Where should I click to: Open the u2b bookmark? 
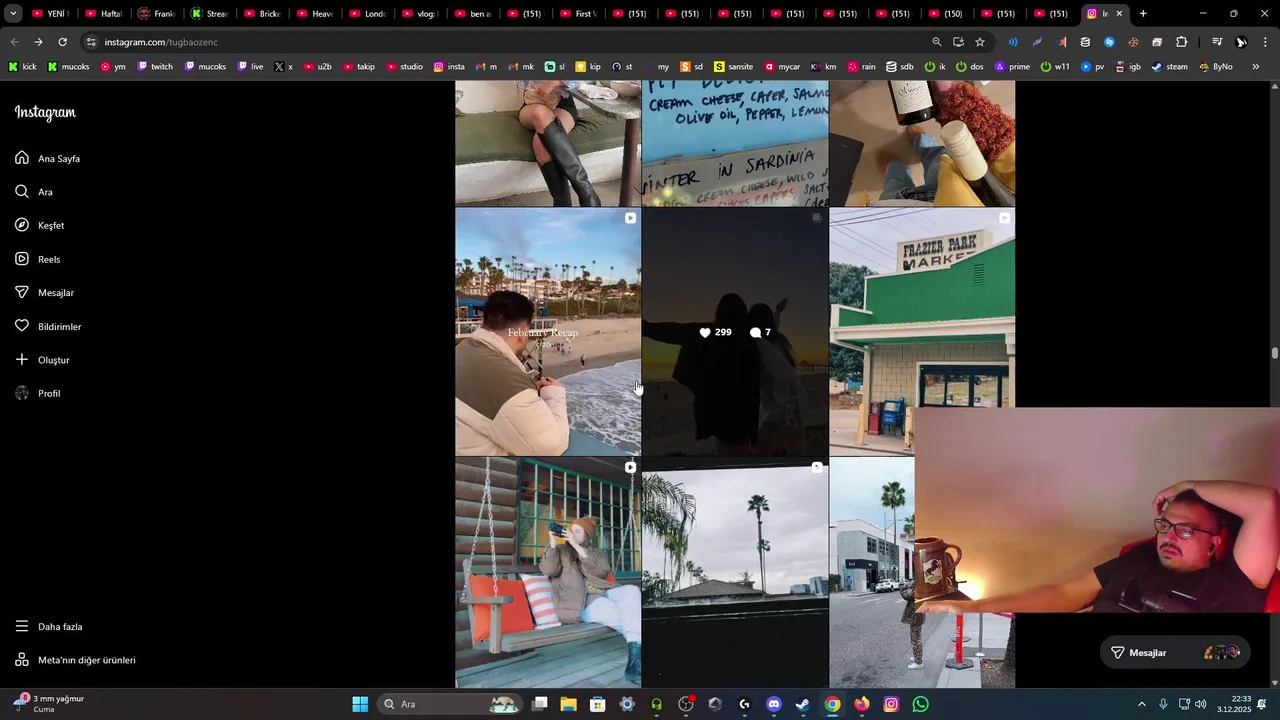point(317,67)
